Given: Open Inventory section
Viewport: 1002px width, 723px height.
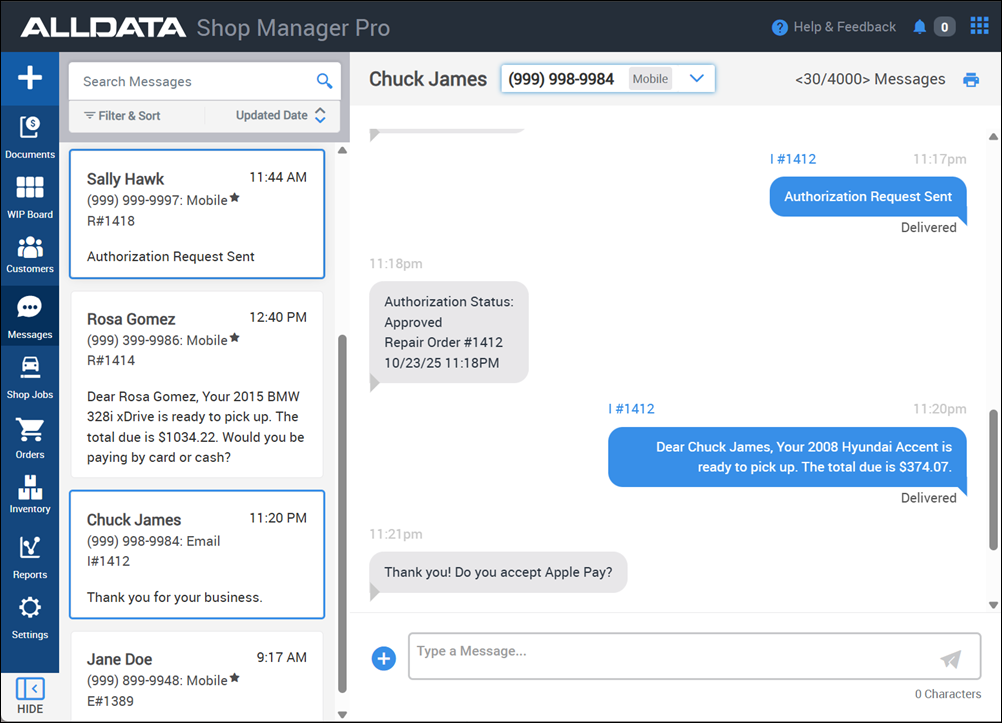Looking at the screenshot, I should (x=29, y=494).
